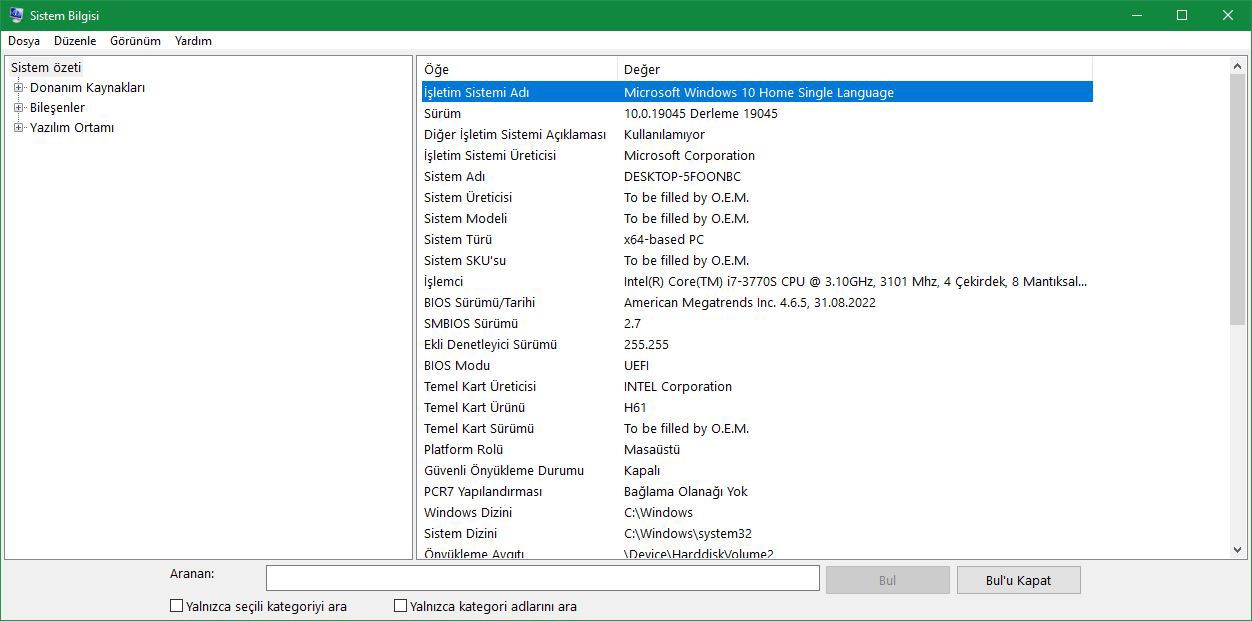The width and height of the screenshot is (1252, 621).
Task: Select the İşlemci row label
Action: [x=443, y=281]
